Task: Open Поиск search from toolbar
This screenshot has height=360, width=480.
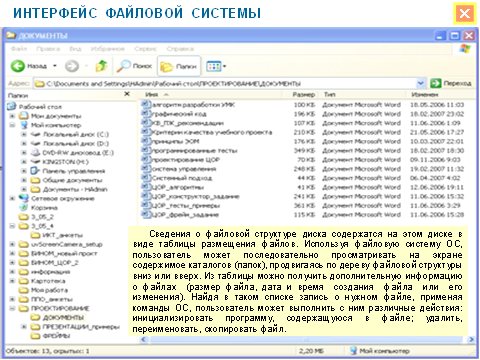Action: click(x=134, y=66)
